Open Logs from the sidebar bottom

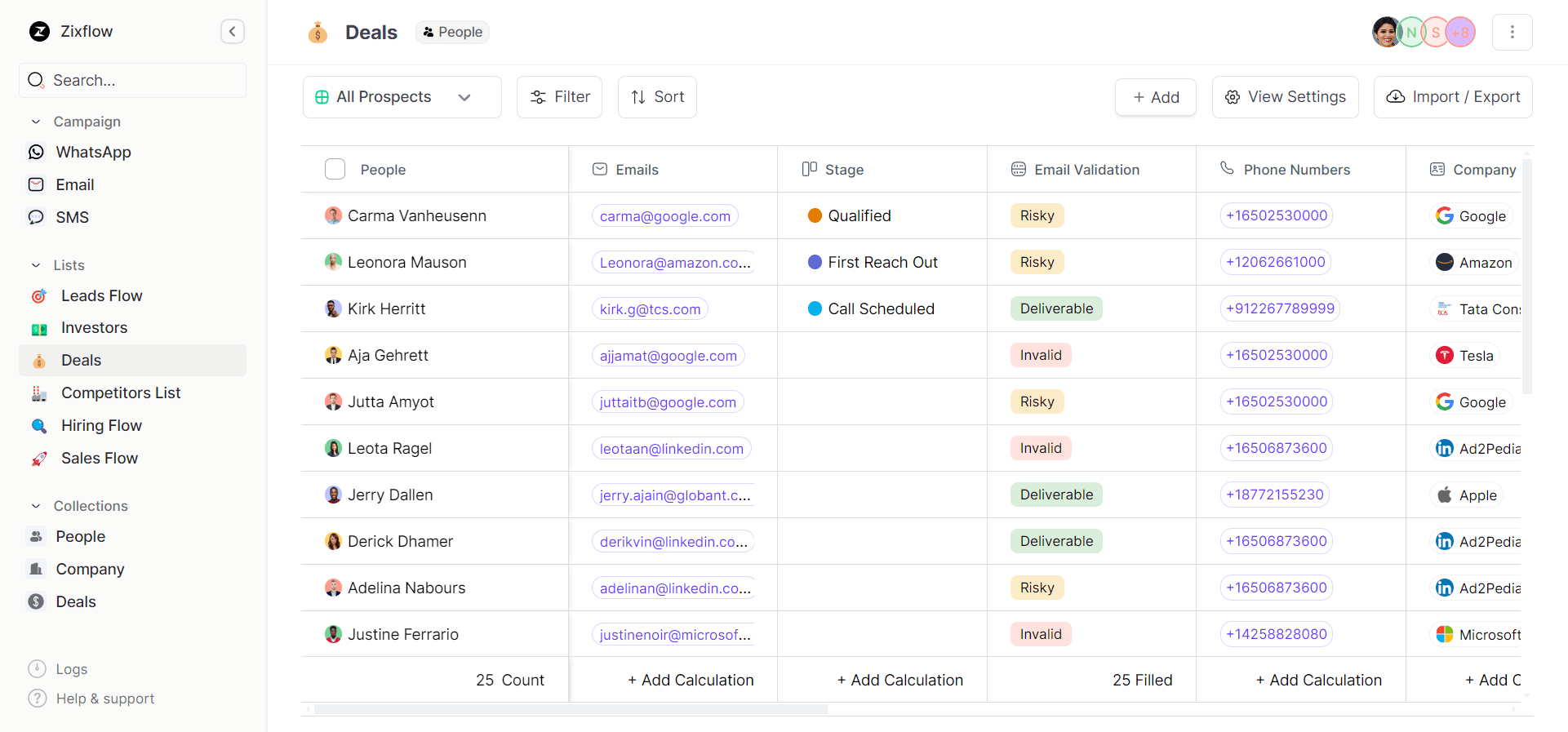[71, 669]
